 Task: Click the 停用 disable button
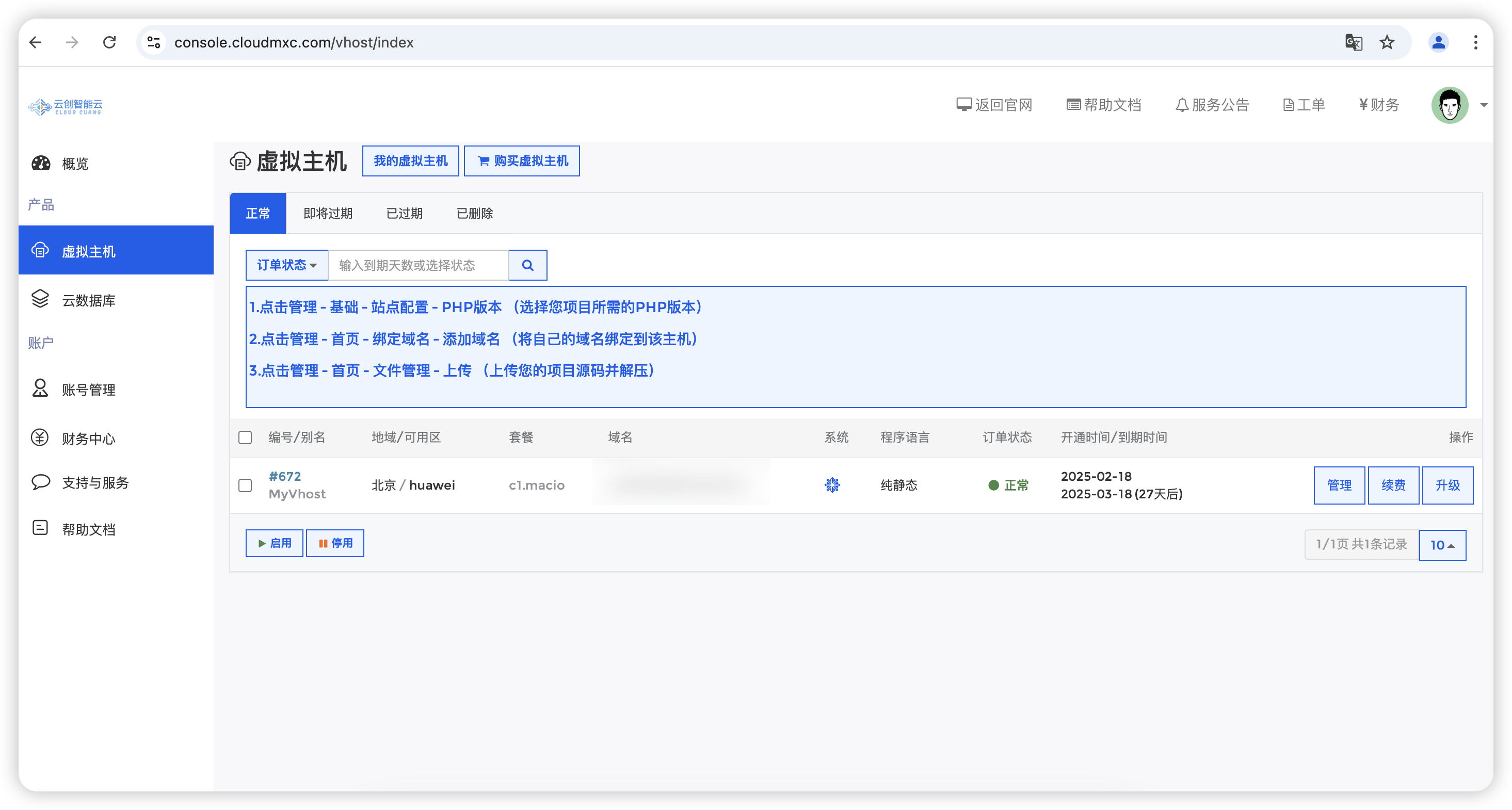pyautogui.click(x=335, y=543)
